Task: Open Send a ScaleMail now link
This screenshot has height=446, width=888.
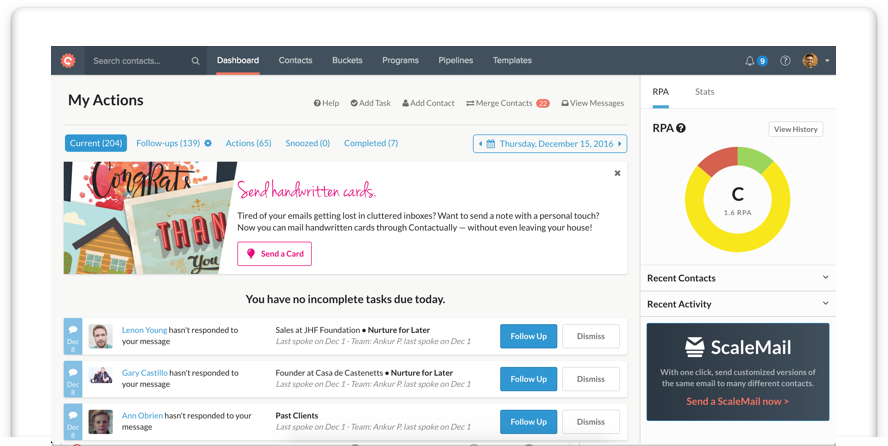Action: [x=737, y=402]
